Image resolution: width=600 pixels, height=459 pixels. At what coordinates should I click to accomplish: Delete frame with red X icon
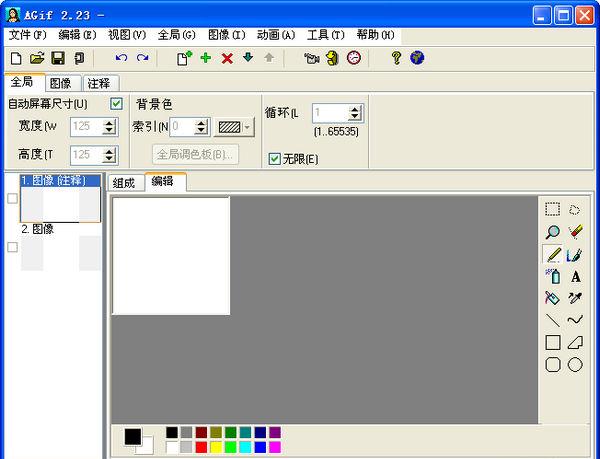click(227, 59)
